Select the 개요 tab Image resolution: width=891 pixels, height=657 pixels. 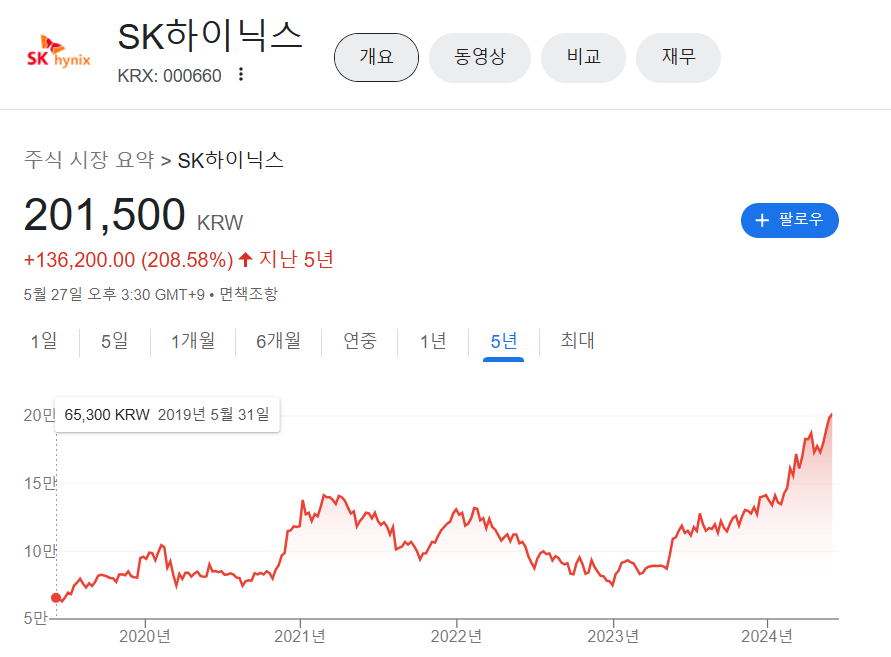tap(376, 57)
